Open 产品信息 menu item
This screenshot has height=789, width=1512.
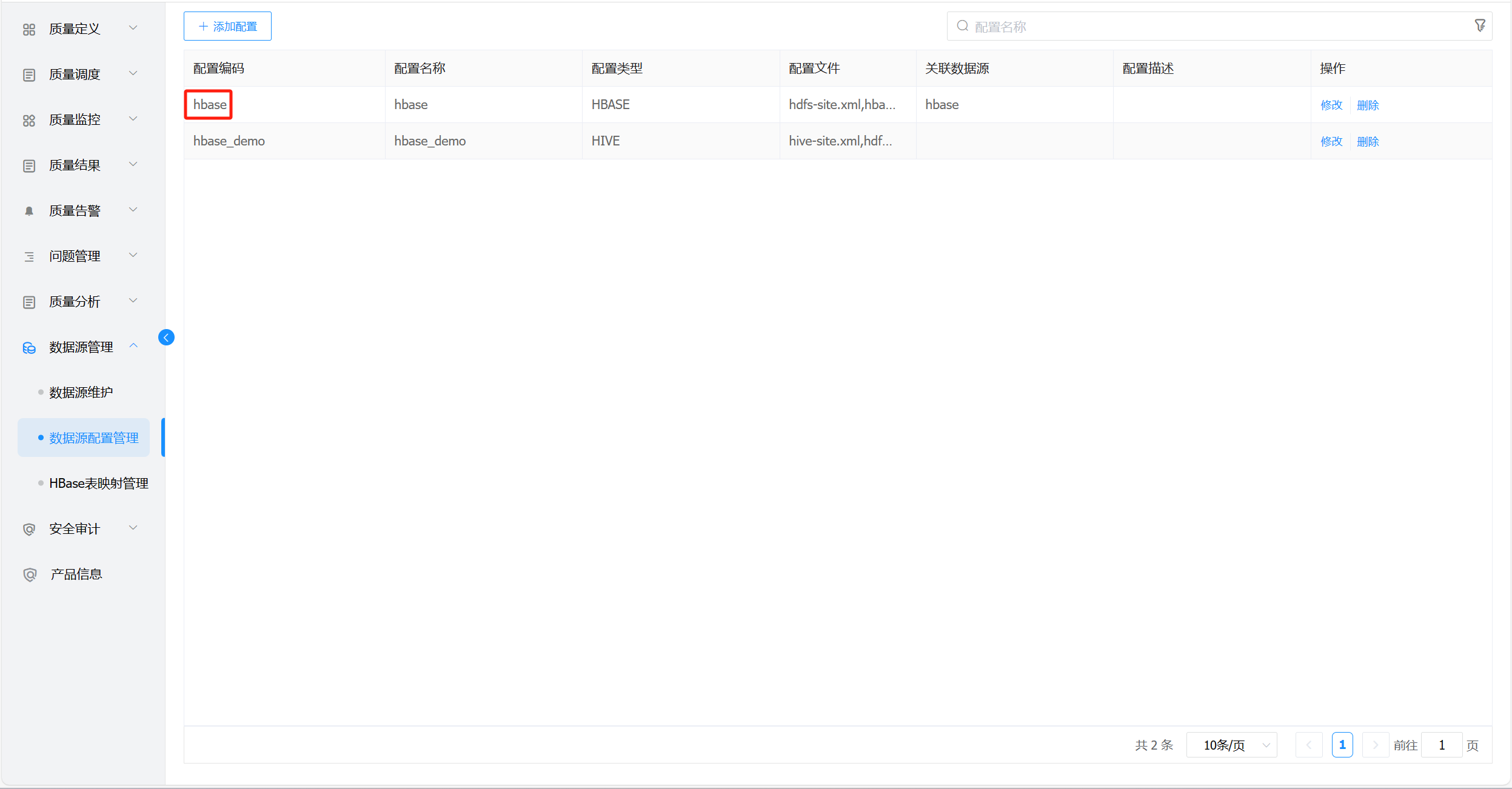(x=76, y=574)
